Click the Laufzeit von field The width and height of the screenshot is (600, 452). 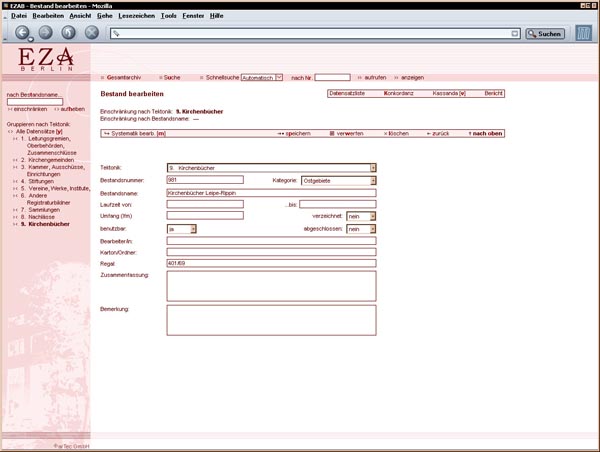(x=205, y=204)
